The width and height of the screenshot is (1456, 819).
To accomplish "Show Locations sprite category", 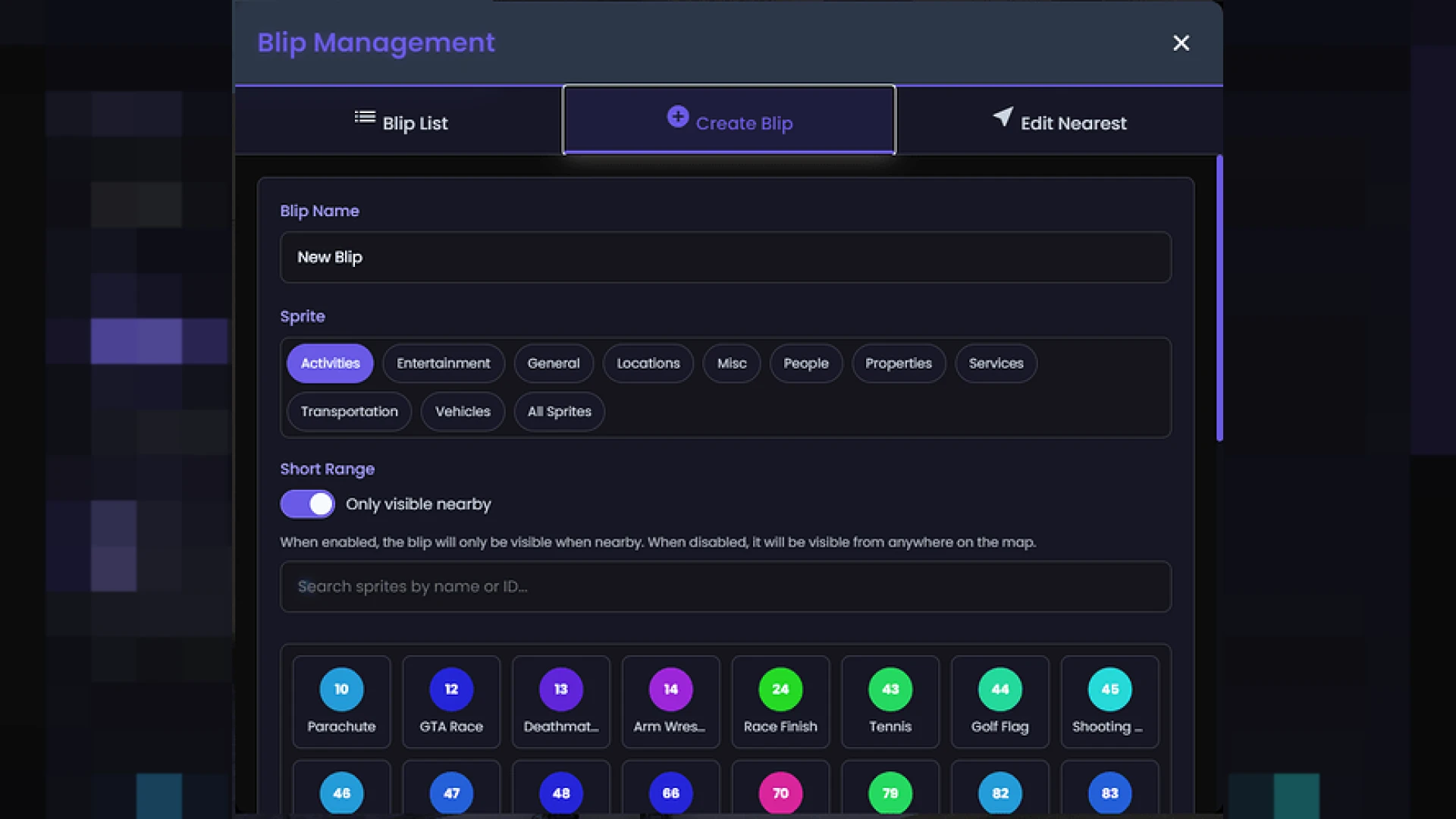I will 648,363.
